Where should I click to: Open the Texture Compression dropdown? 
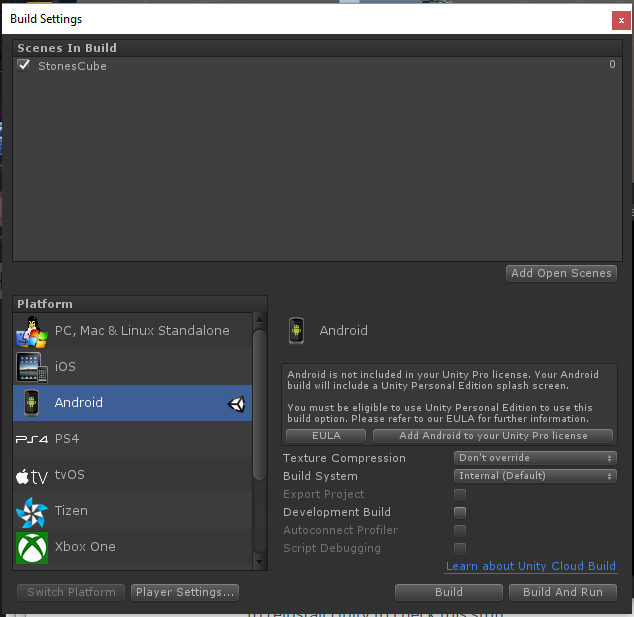coord(535,458)
